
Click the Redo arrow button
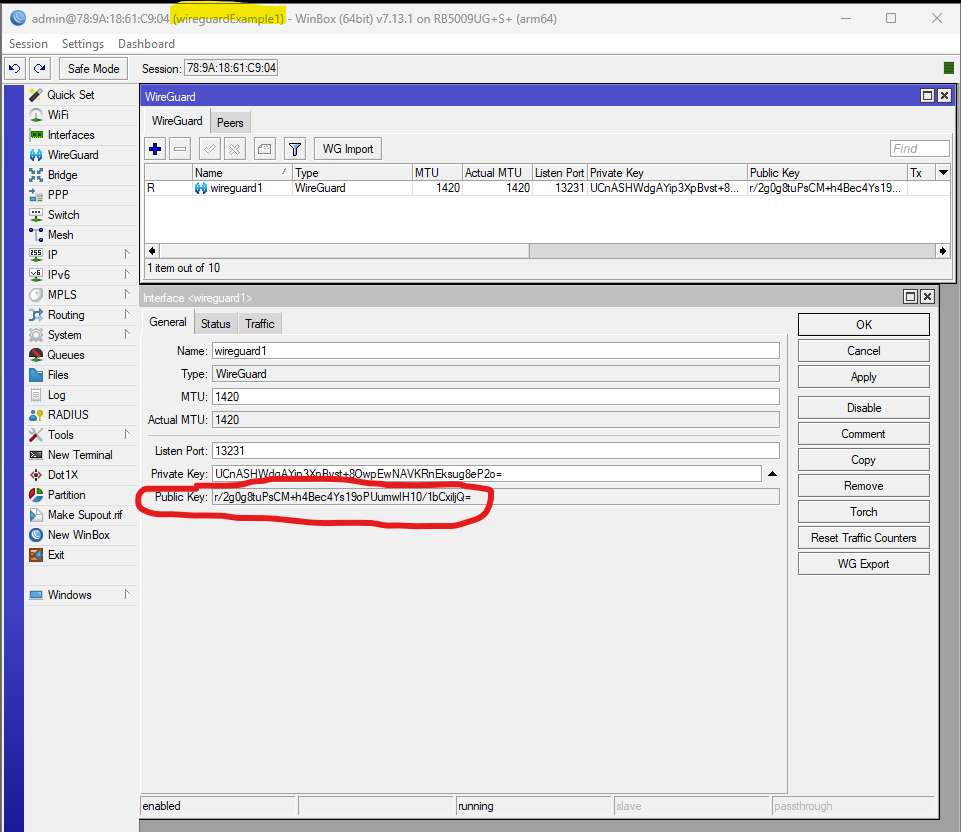click(x=40, y=69)
